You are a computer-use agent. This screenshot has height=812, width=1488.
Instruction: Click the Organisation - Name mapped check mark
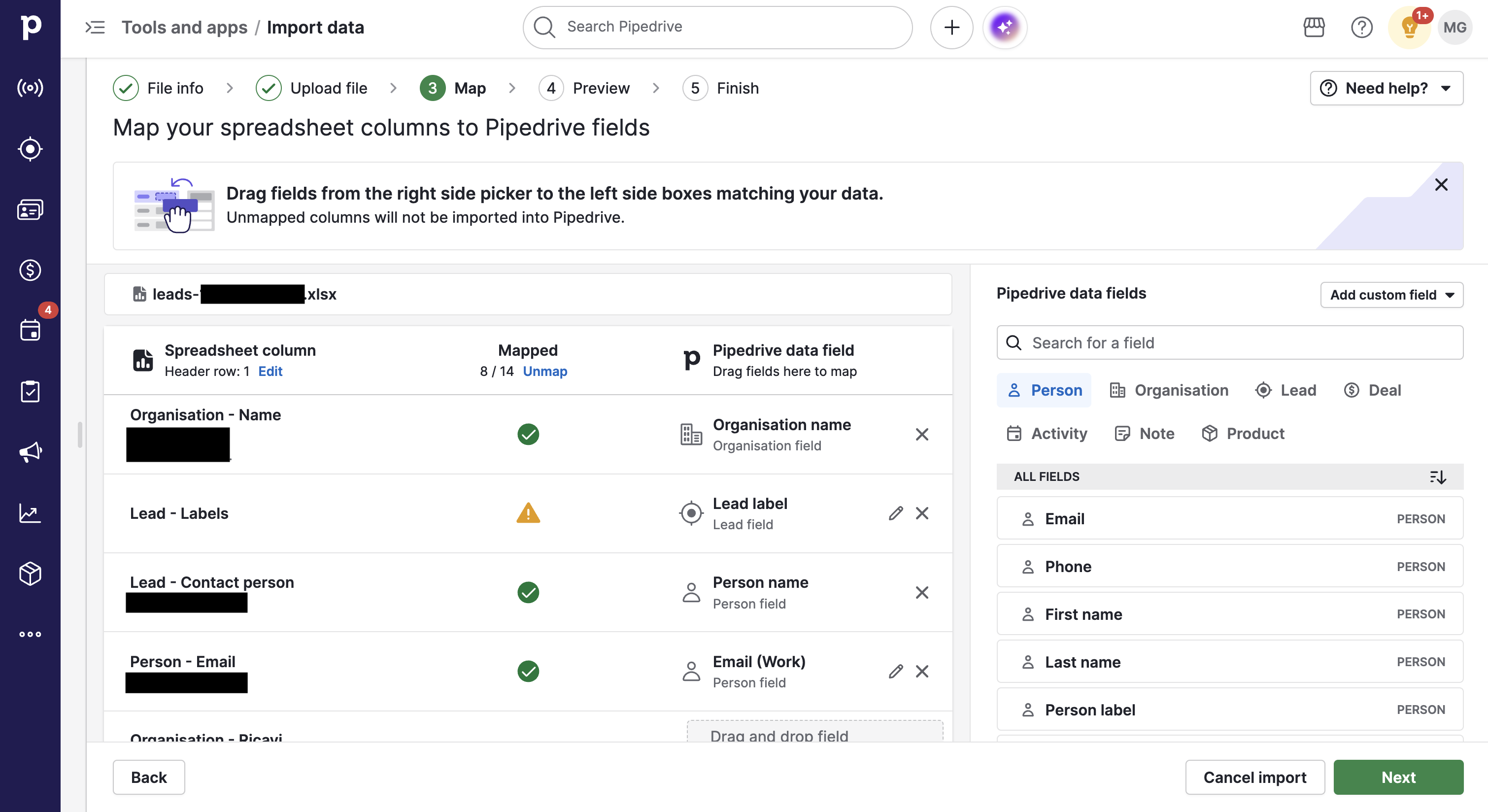tap(528, 434)
